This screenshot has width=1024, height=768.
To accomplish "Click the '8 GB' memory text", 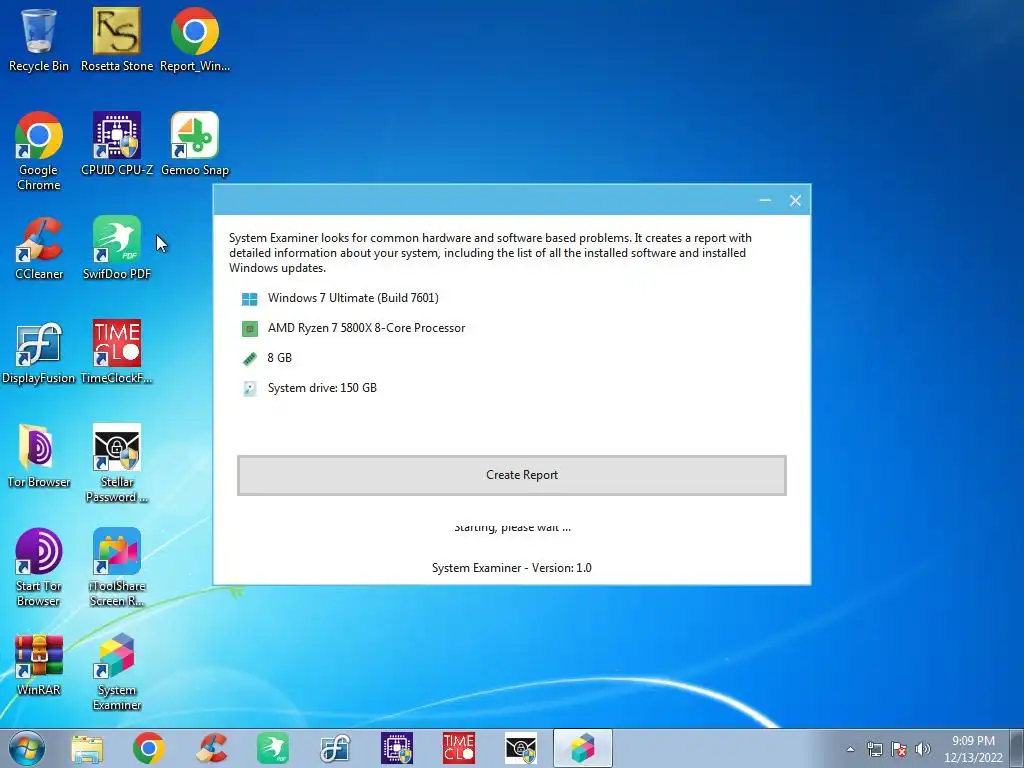I will (280, 358).
